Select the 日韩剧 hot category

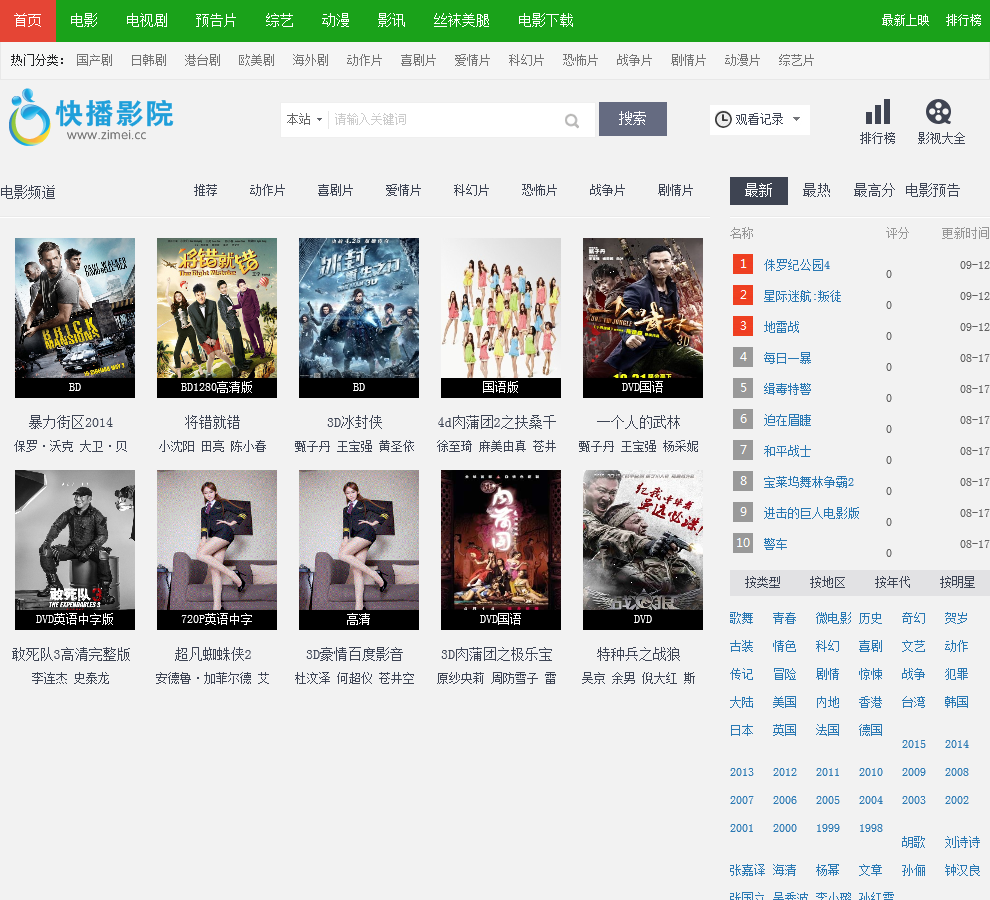(148, 61)
